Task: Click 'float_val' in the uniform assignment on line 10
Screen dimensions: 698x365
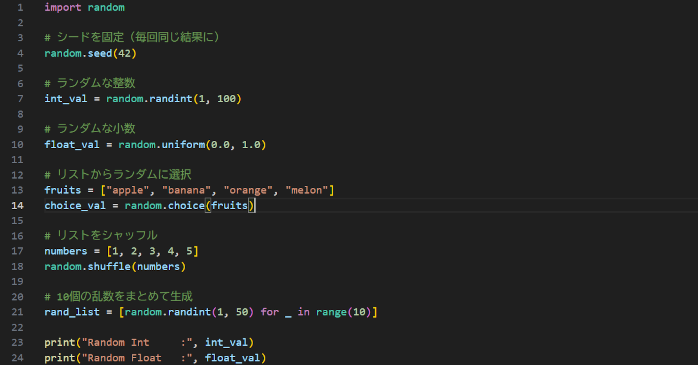Action: tap(72, 145)
